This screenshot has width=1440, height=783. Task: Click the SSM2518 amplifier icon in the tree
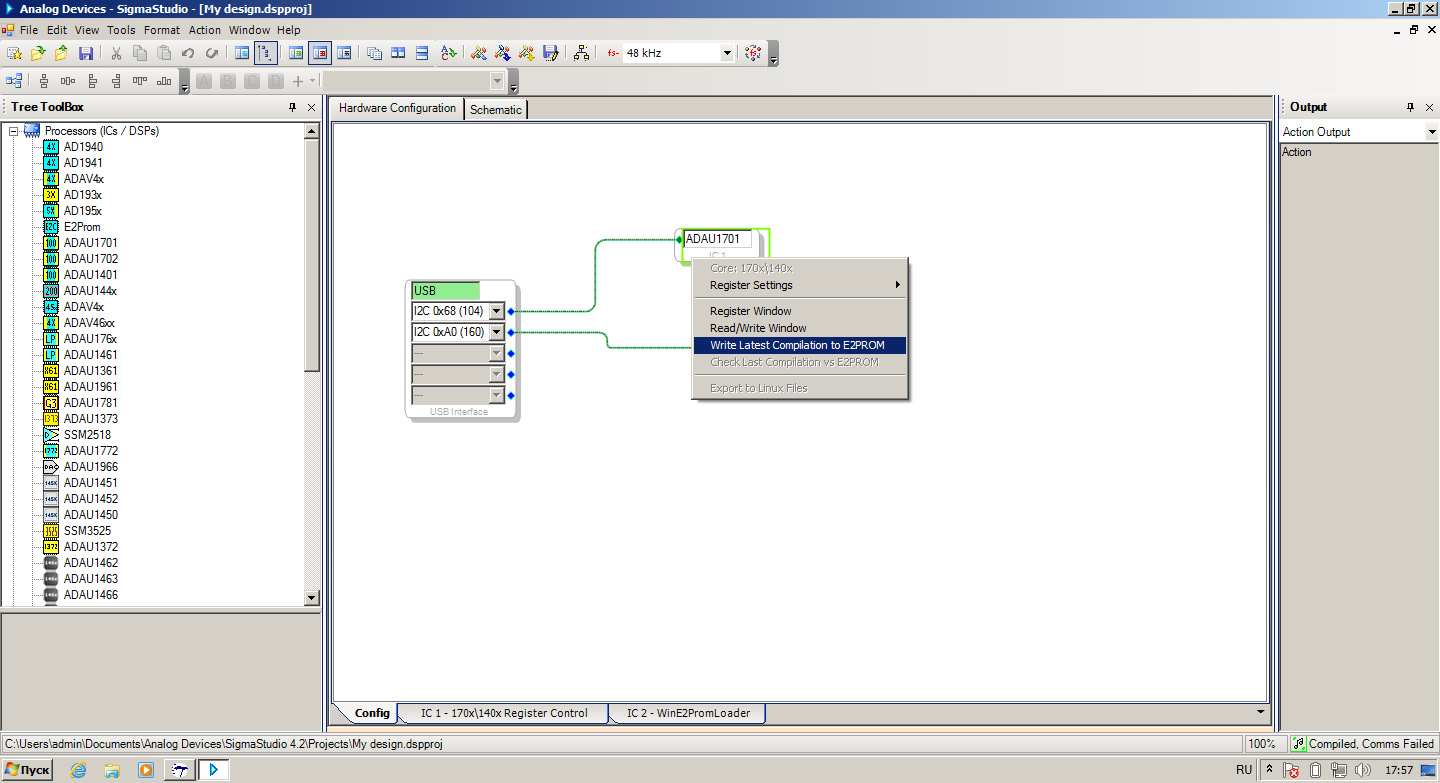point(51,435)
